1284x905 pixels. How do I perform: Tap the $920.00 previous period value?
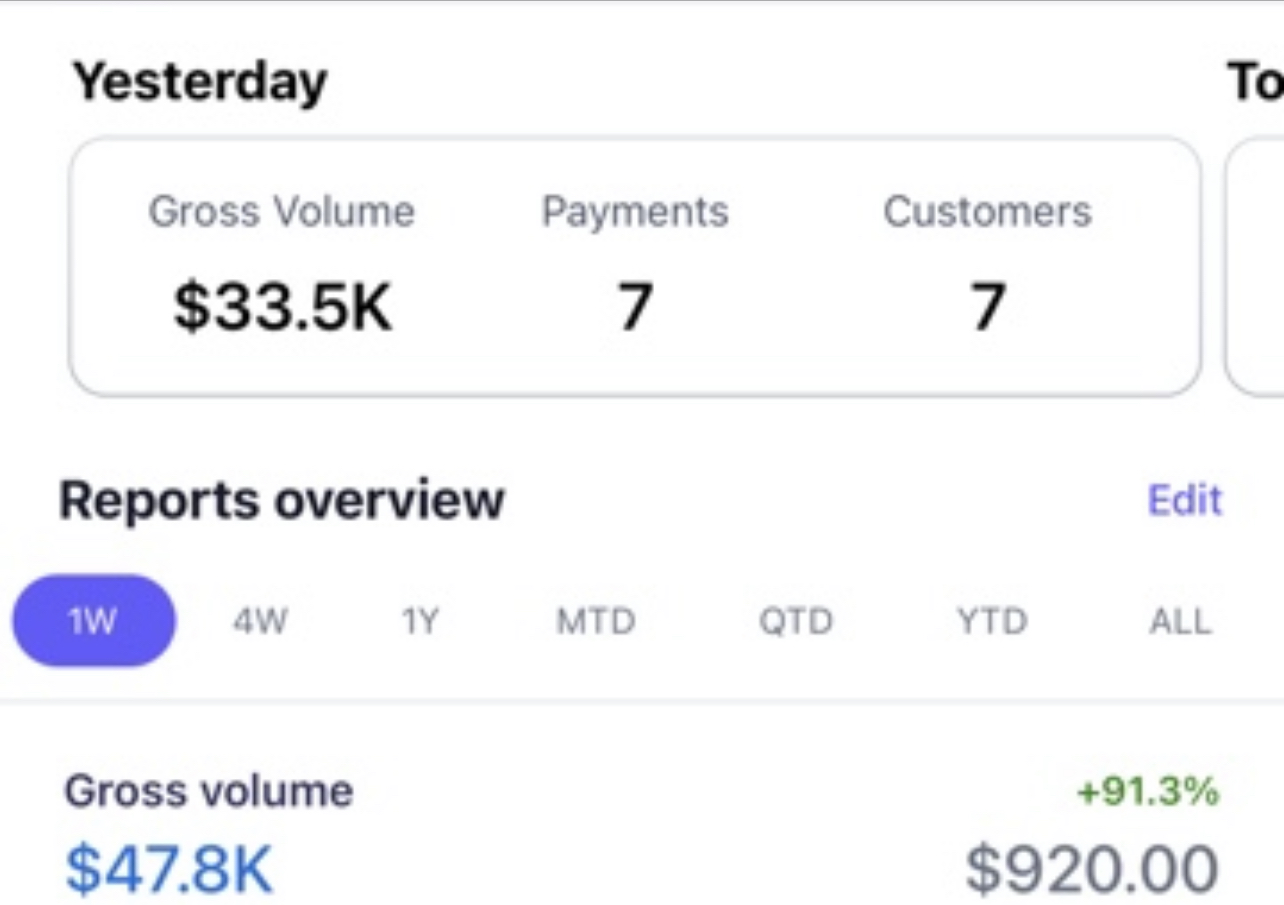point(1091,868)
